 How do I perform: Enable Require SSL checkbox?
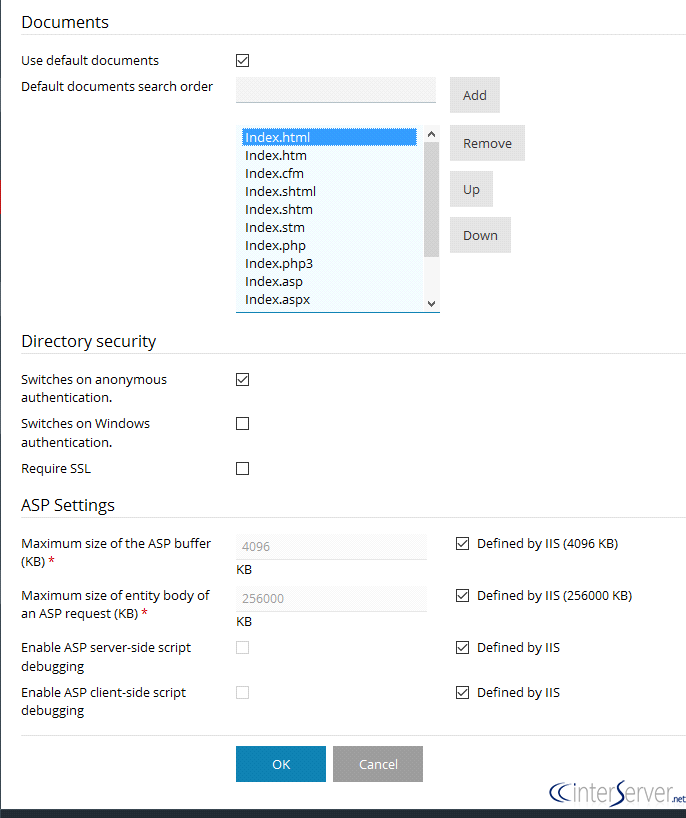242,468
